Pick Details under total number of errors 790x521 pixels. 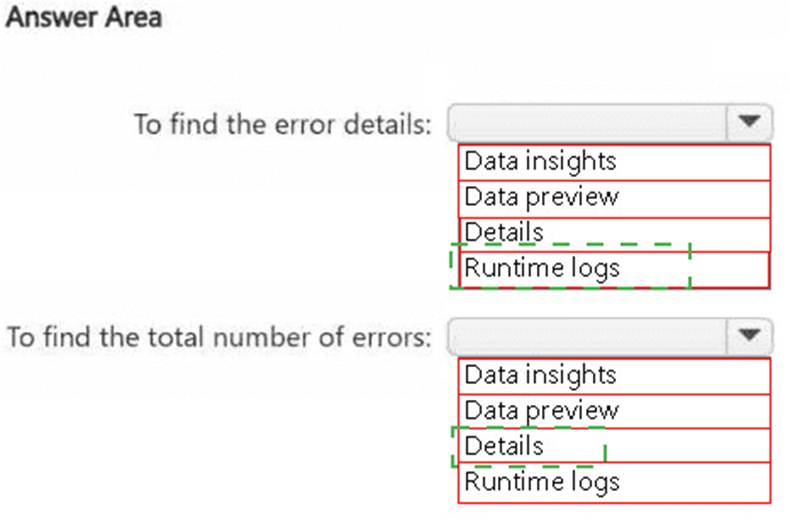614,445
